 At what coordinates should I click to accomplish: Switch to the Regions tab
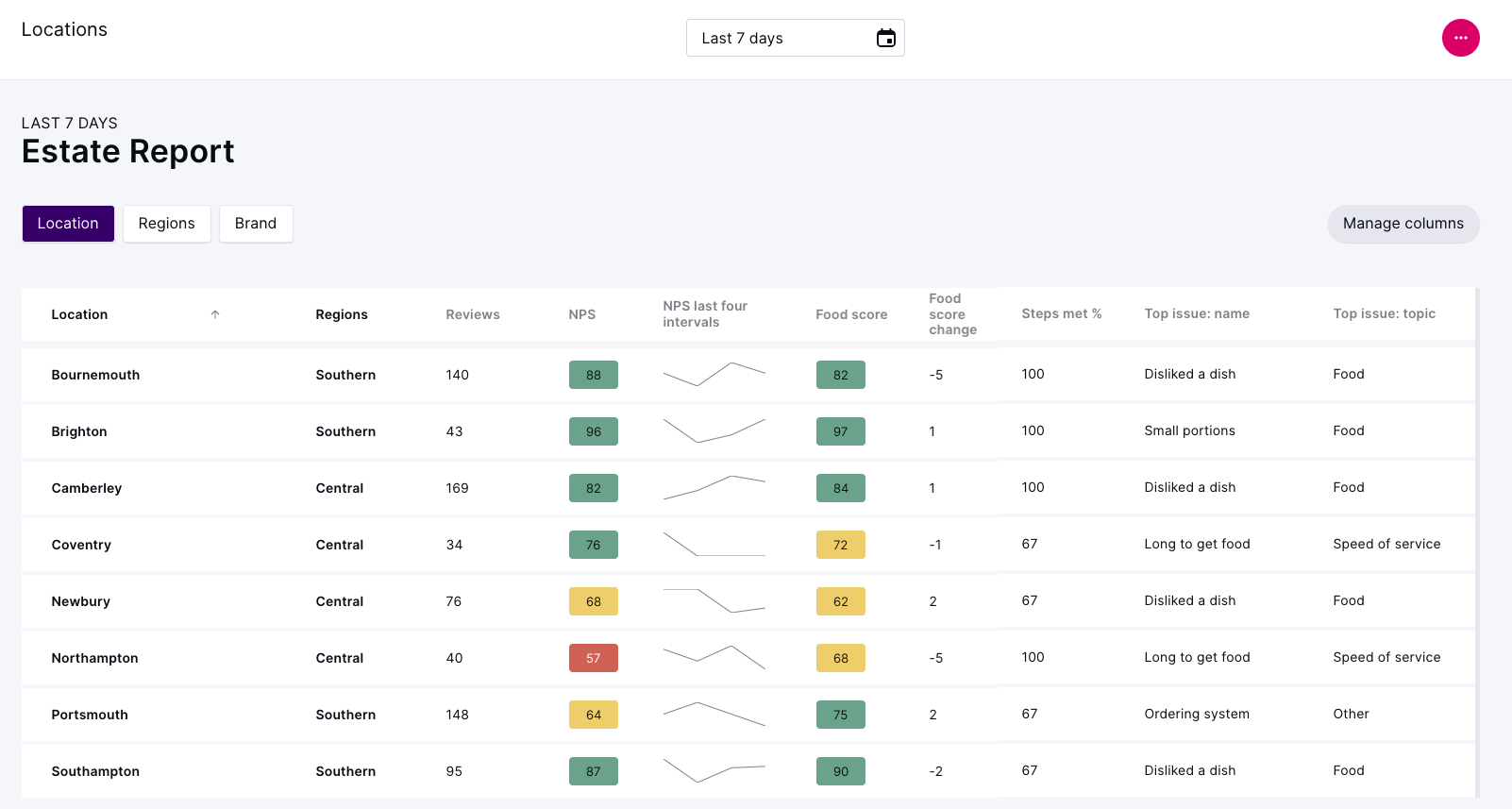[x=166, y=224]
